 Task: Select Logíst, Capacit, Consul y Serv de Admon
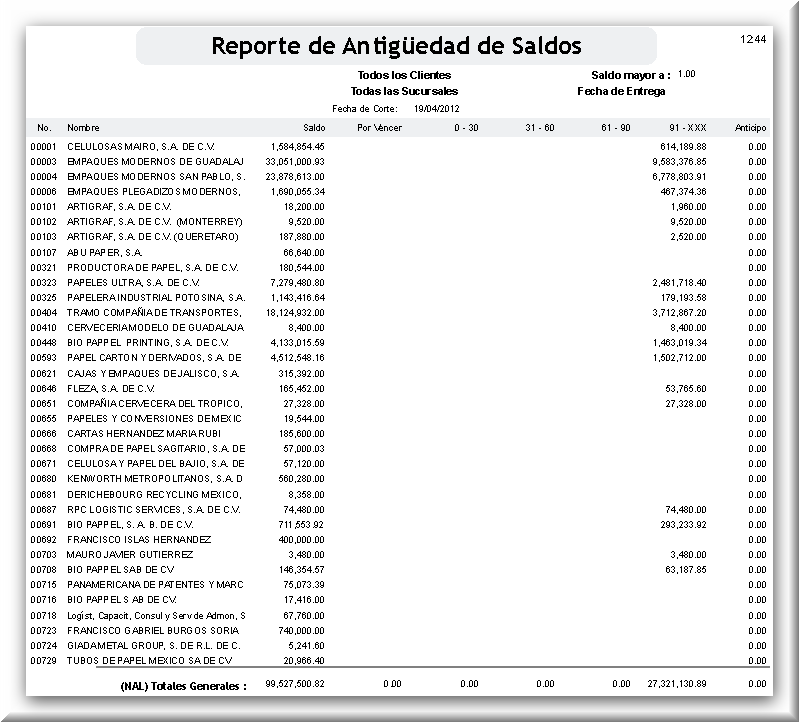(156, 616)
